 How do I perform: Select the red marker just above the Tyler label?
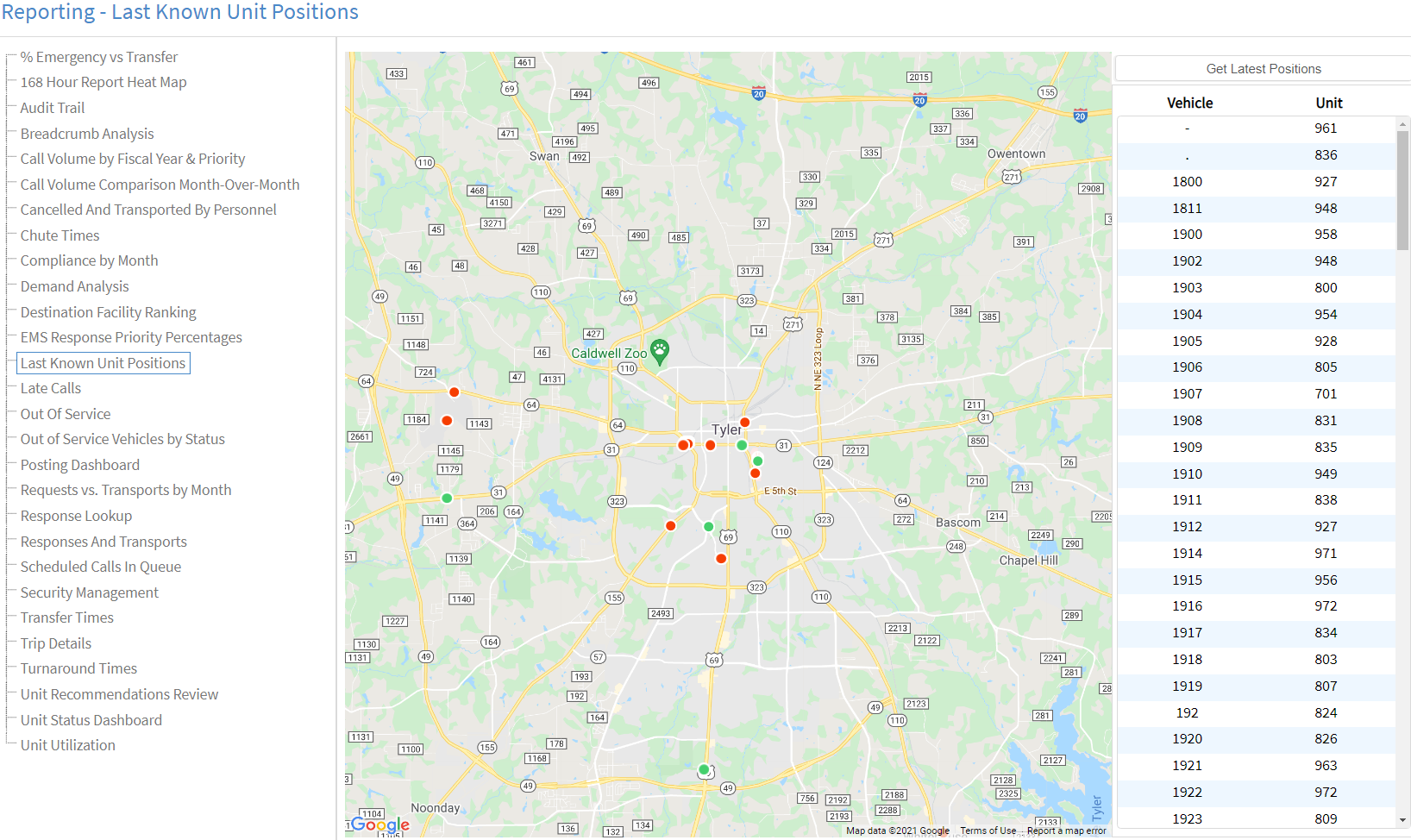[x=744, y=422]
